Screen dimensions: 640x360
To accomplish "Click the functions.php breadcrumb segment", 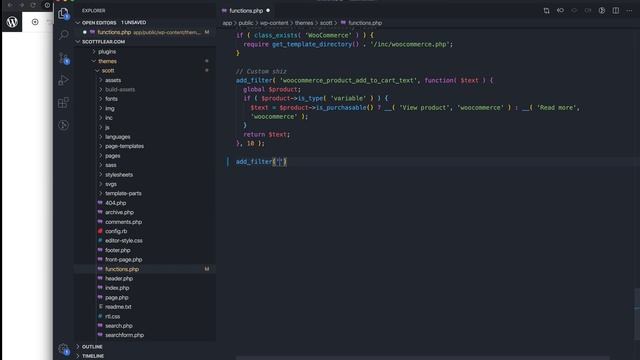I will [x=365, y=23].
